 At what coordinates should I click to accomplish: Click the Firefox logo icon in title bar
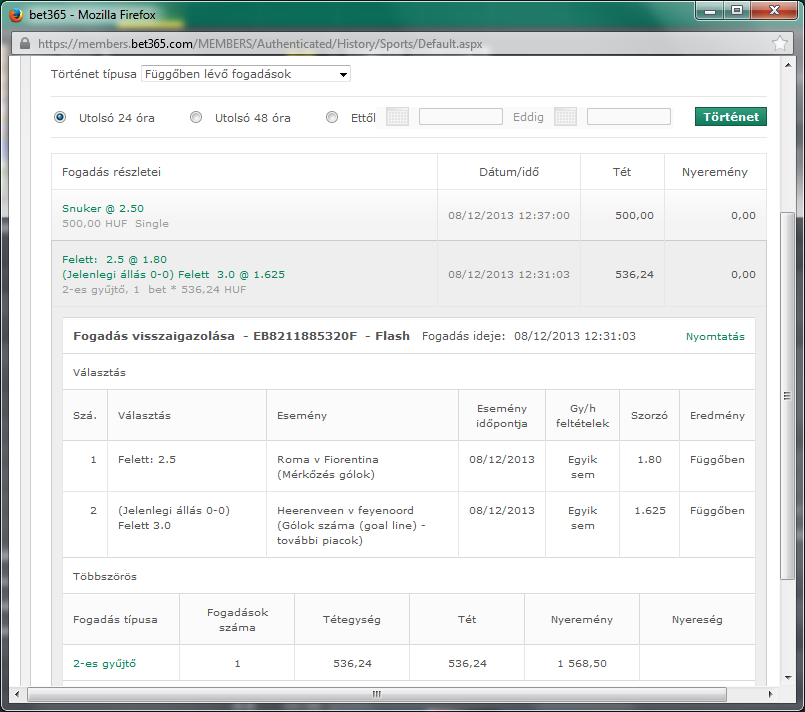click(x=16, y=14)
